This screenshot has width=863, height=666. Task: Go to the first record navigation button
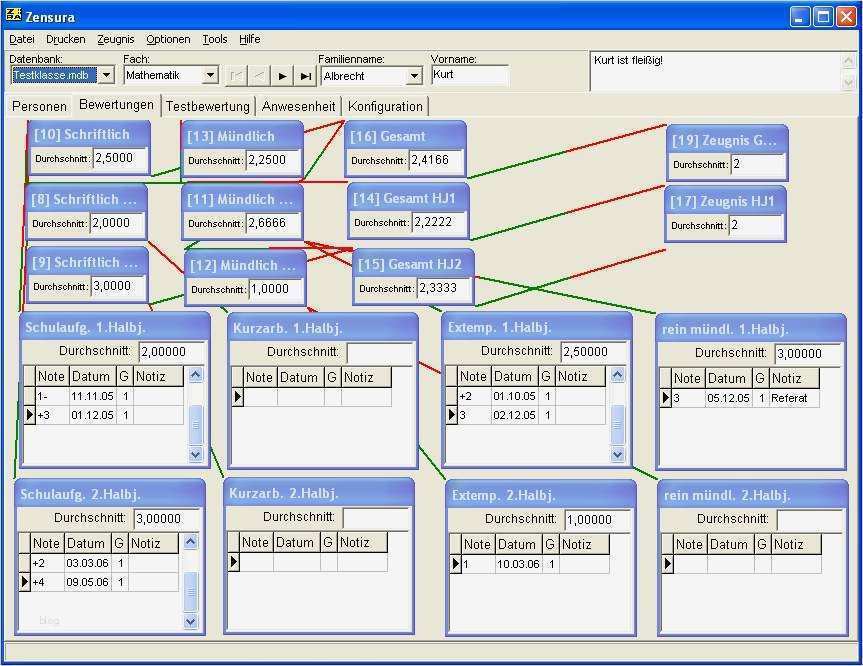pos(237,75)
